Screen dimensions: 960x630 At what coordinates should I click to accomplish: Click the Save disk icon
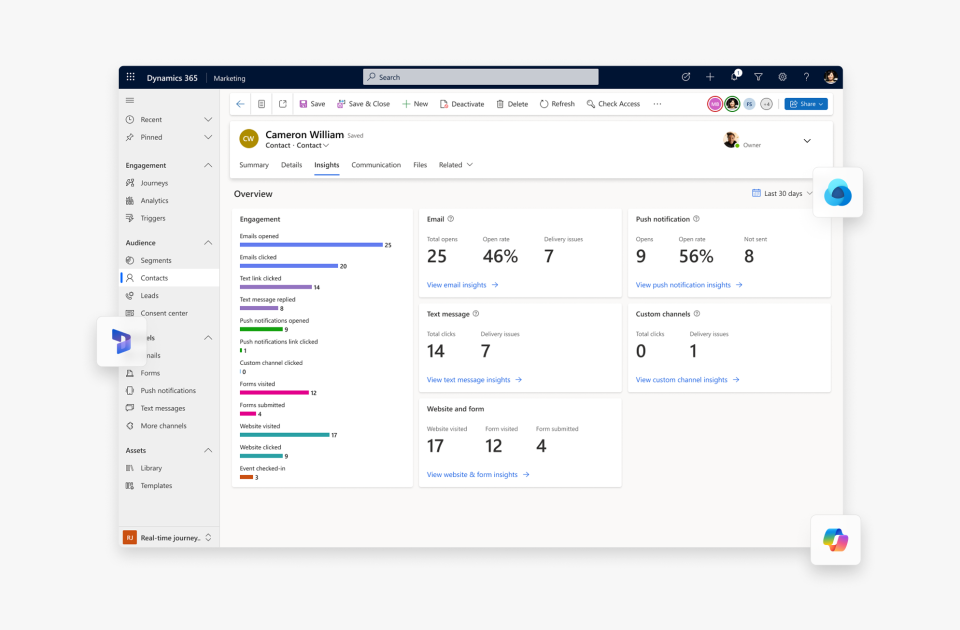coord(304,104)
